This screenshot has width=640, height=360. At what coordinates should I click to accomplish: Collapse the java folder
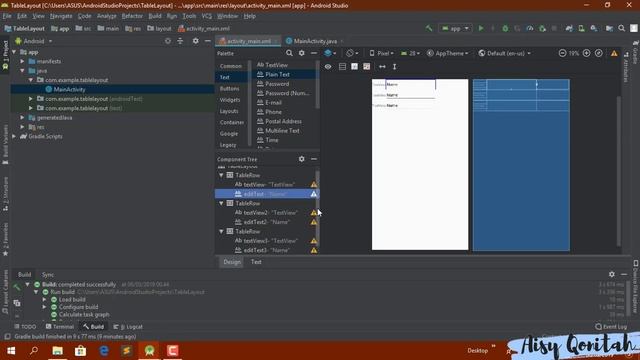coord(22,71)
